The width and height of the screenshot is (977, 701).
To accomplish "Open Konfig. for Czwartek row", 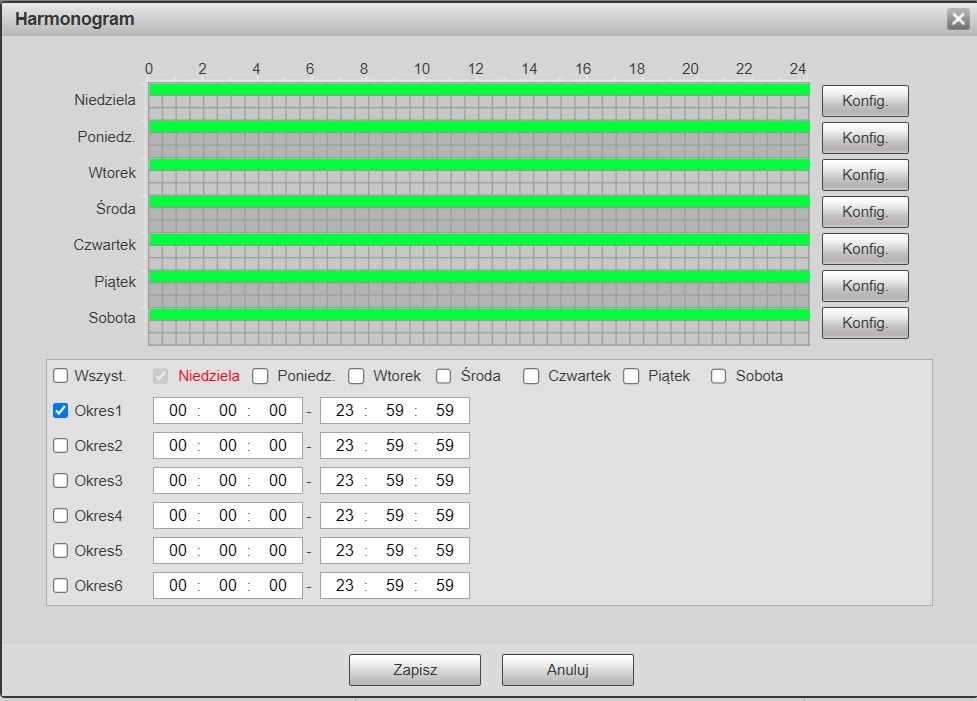I will point(865,249).
